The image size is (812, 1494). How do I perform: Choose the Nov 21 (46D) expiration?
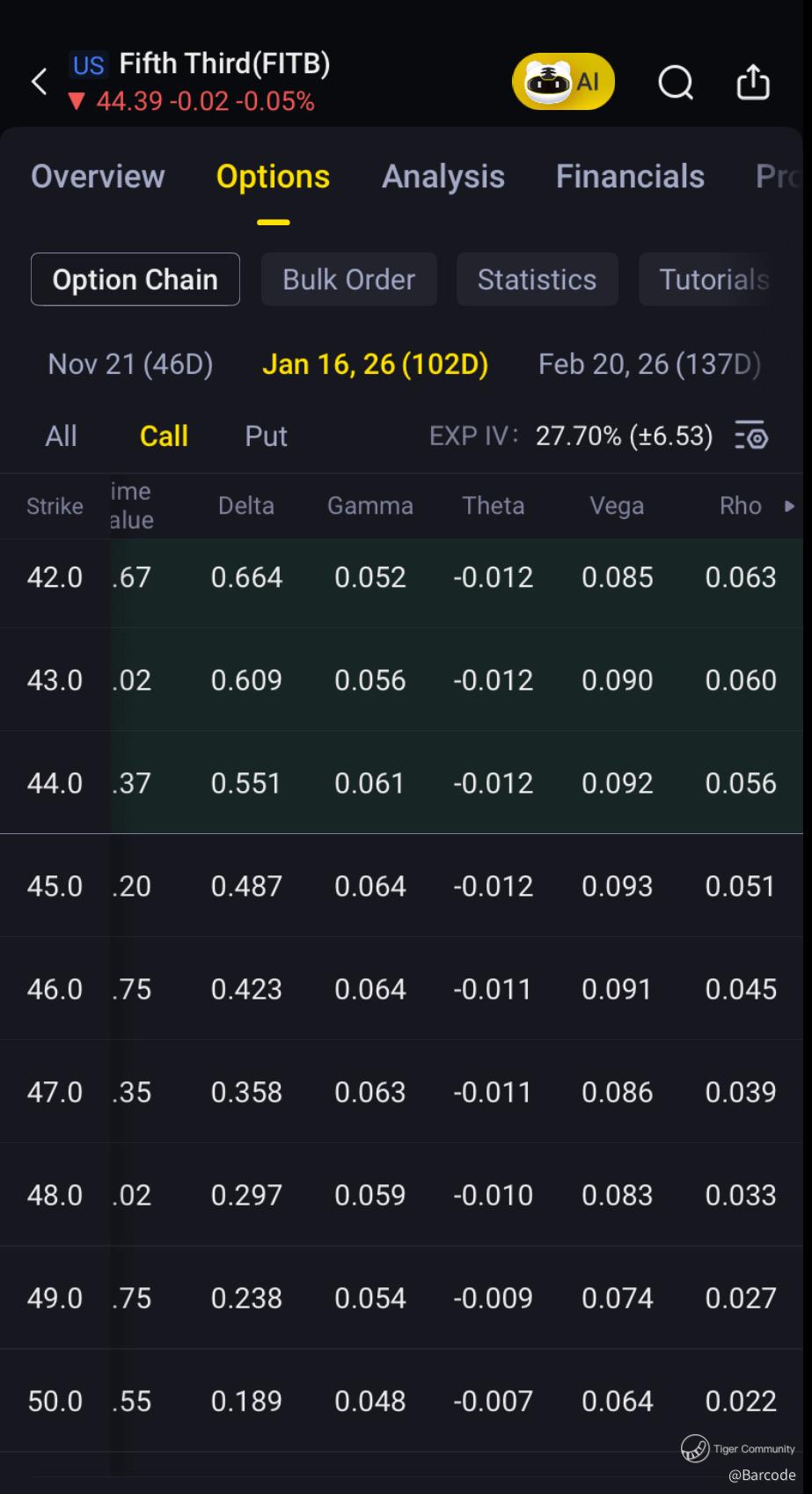coord(130,363)
